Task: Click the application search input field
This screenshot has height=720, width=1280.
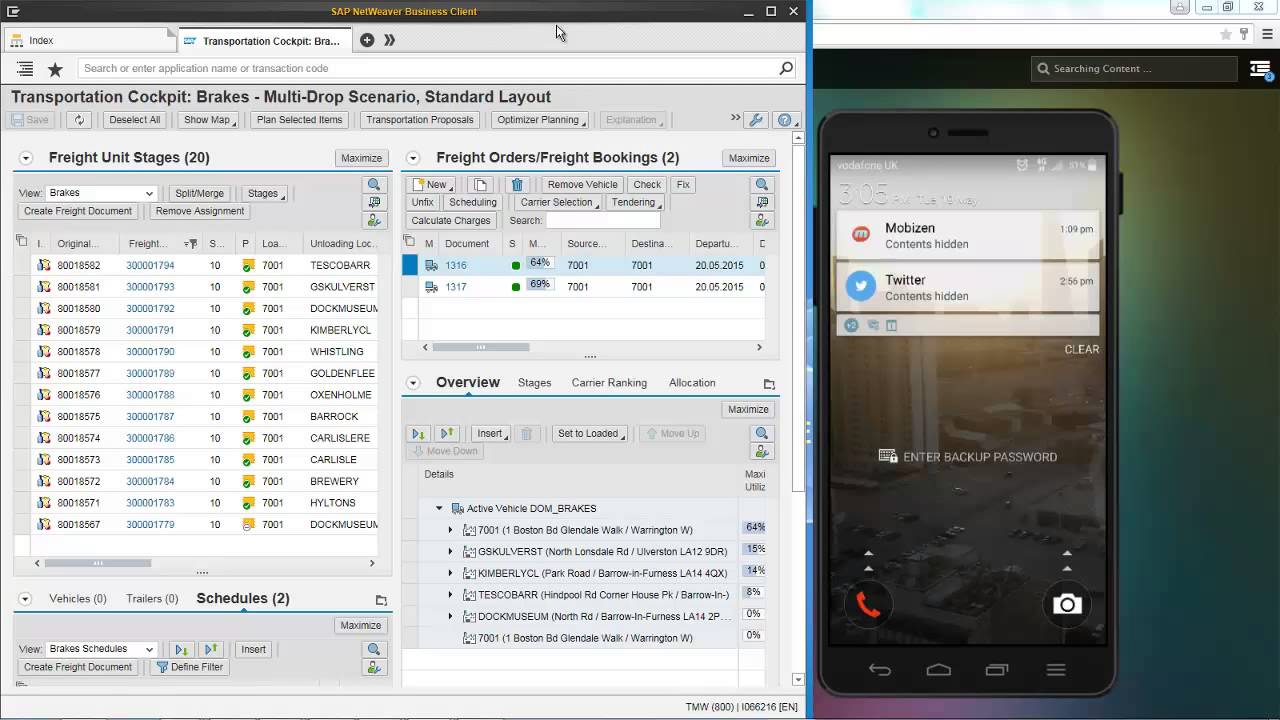Action: click(430, 69)
